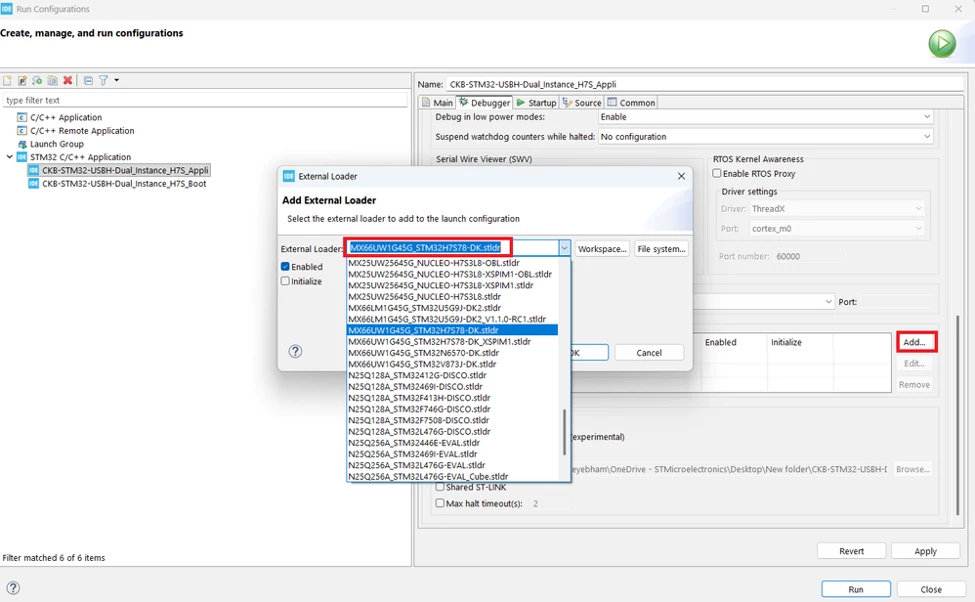Open the filter options dropdown arrow
The height and width of the screenshot is (602, 975).
(116, 80)
